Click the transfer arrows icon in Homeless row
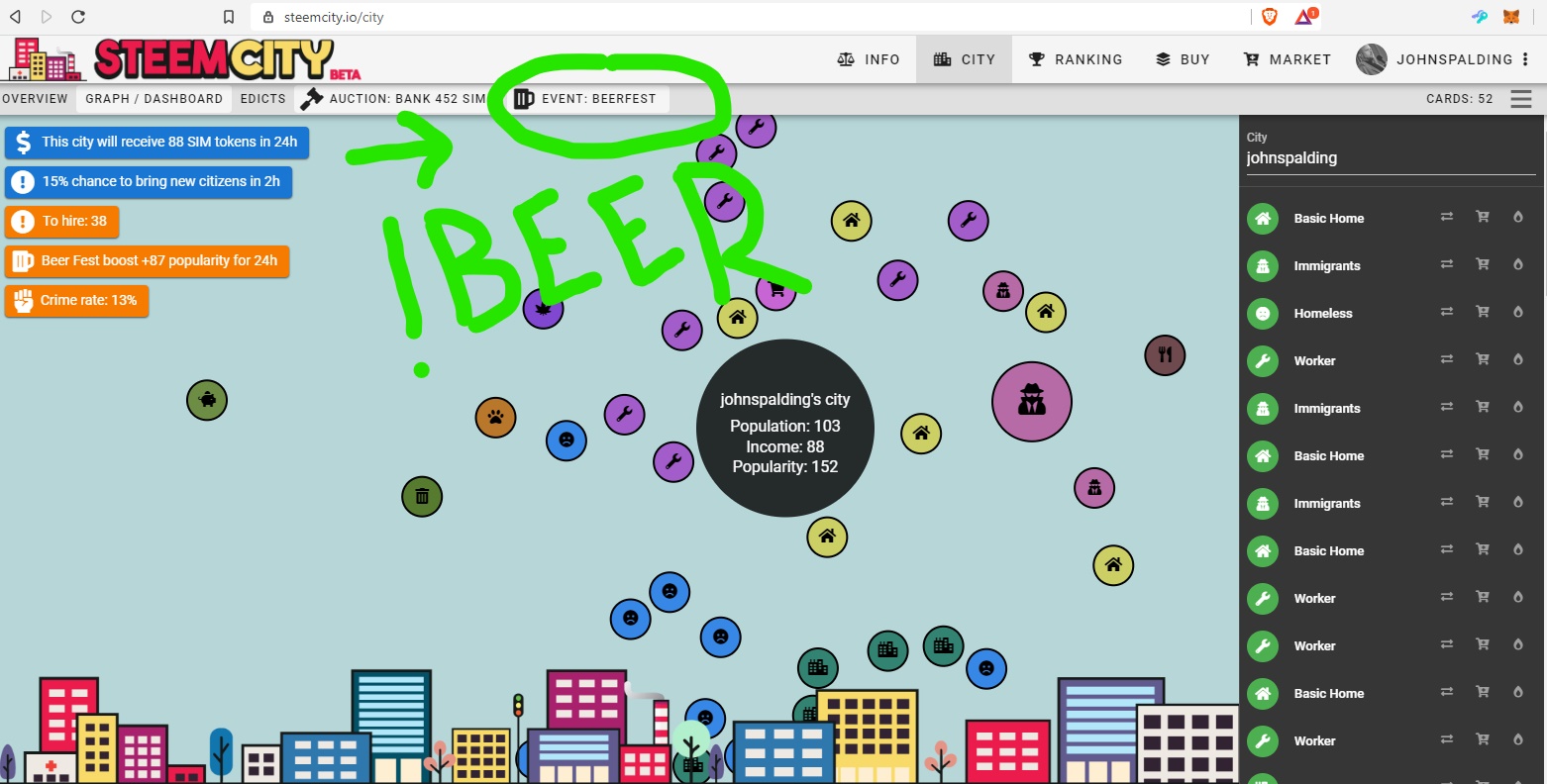Screen dimensions: 1547x784 (x=1447, y=312)
